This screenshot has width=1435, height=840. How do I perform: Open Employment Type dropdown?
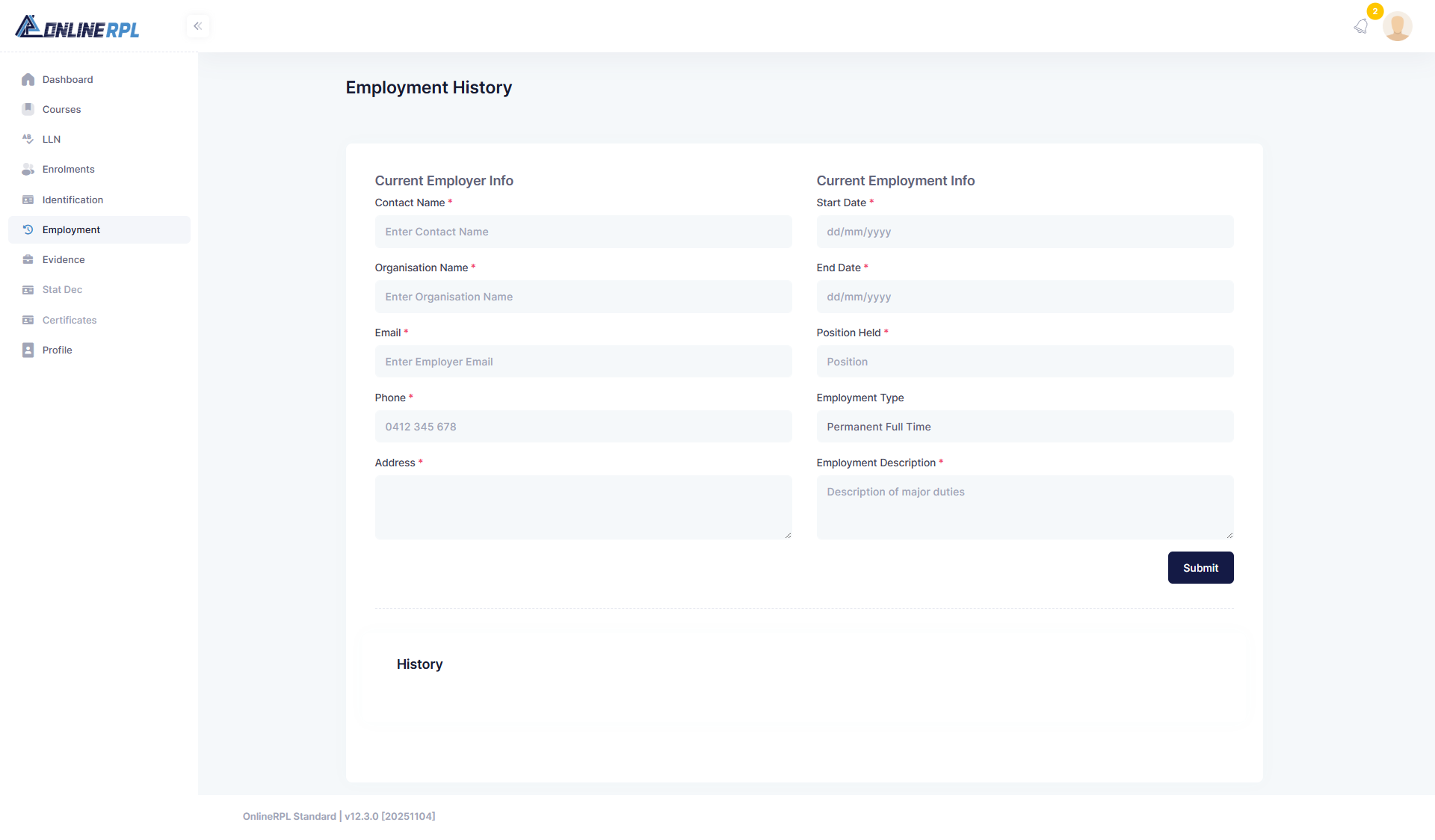point(1024,427)
